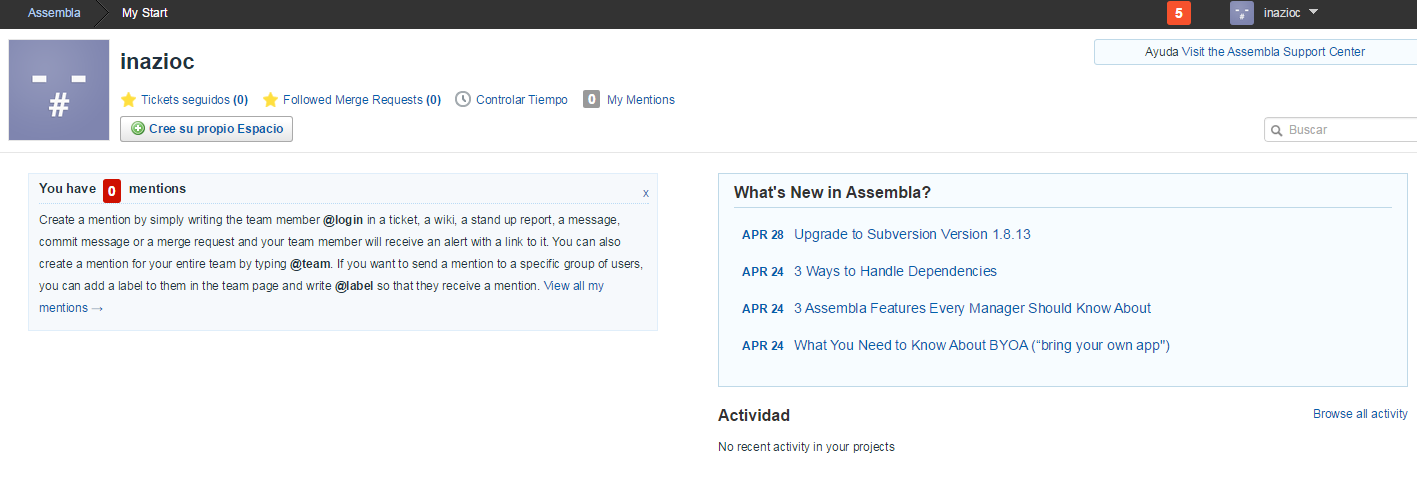Screen dimensions: 1417x488
Task: Select the My Start breadcrumb tab
Action: point(145,14)
